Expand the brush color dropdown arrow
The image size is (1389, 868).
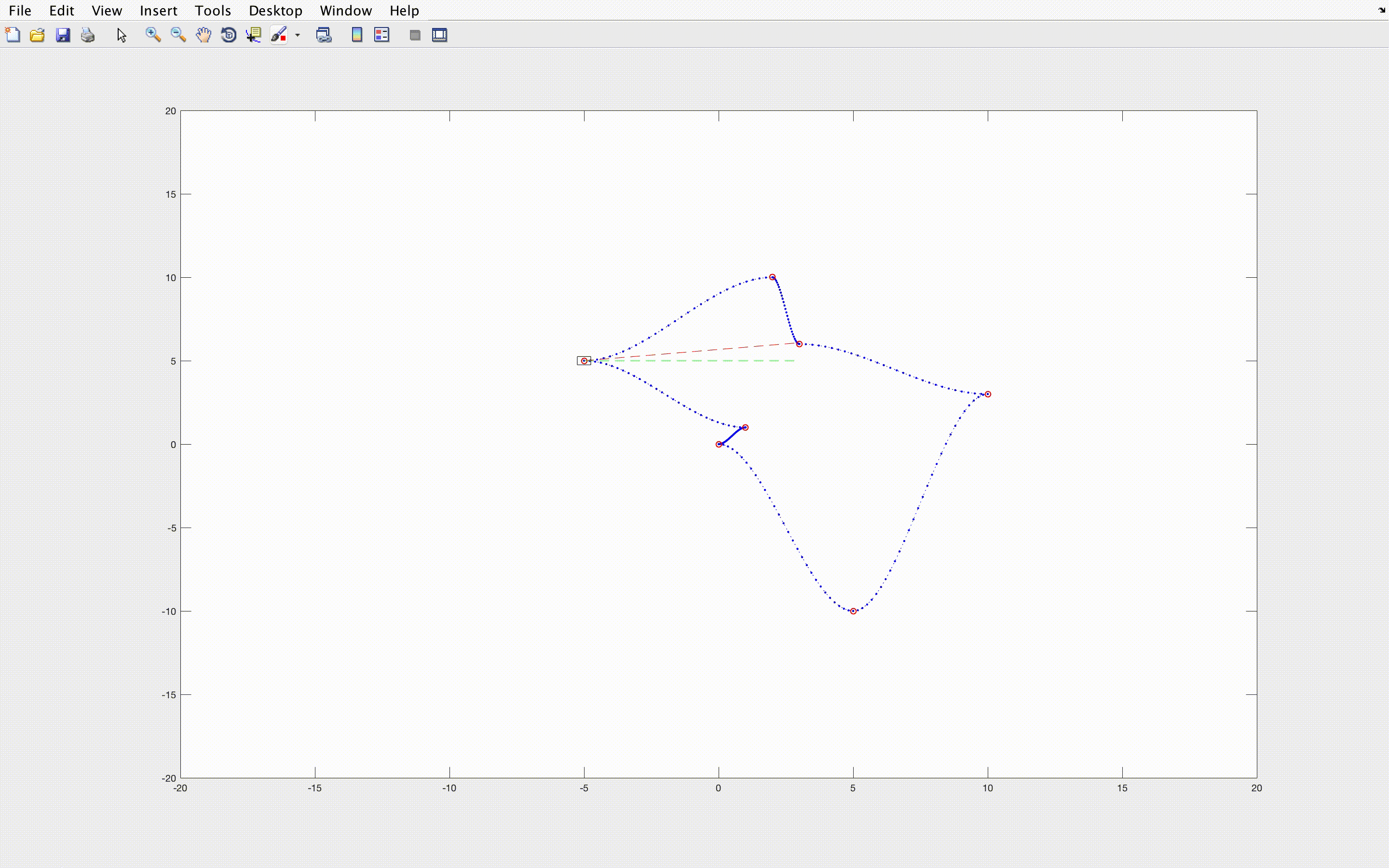coord(297,35)
